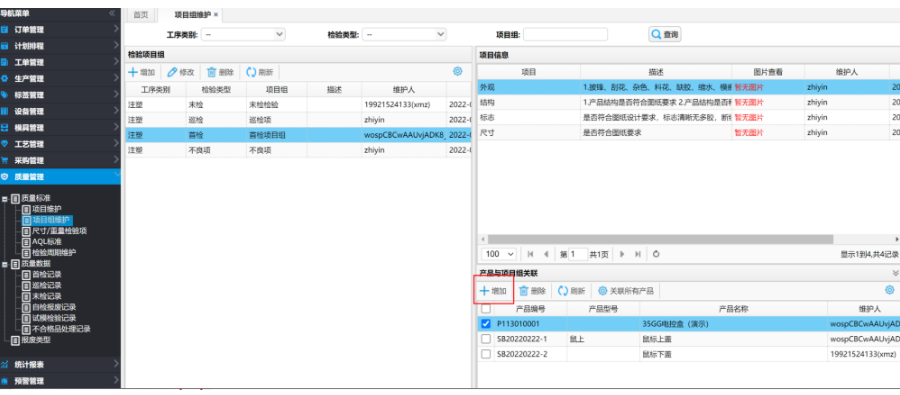The width and height of the screenshot is (900, 395).
Task: Toggle the select-all checkbox in product table header
Action: (x=486, y=308)
